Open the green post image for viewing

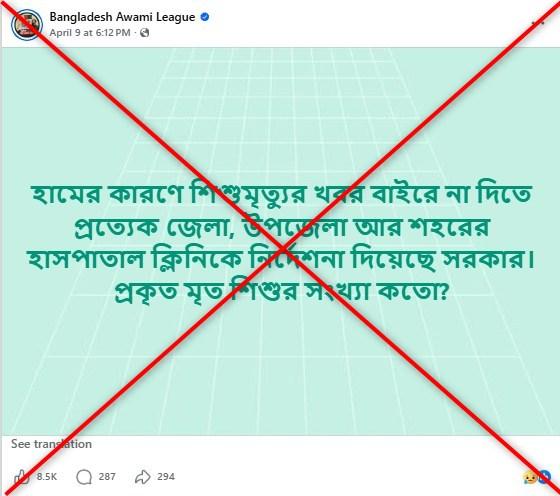pos(281,241)
